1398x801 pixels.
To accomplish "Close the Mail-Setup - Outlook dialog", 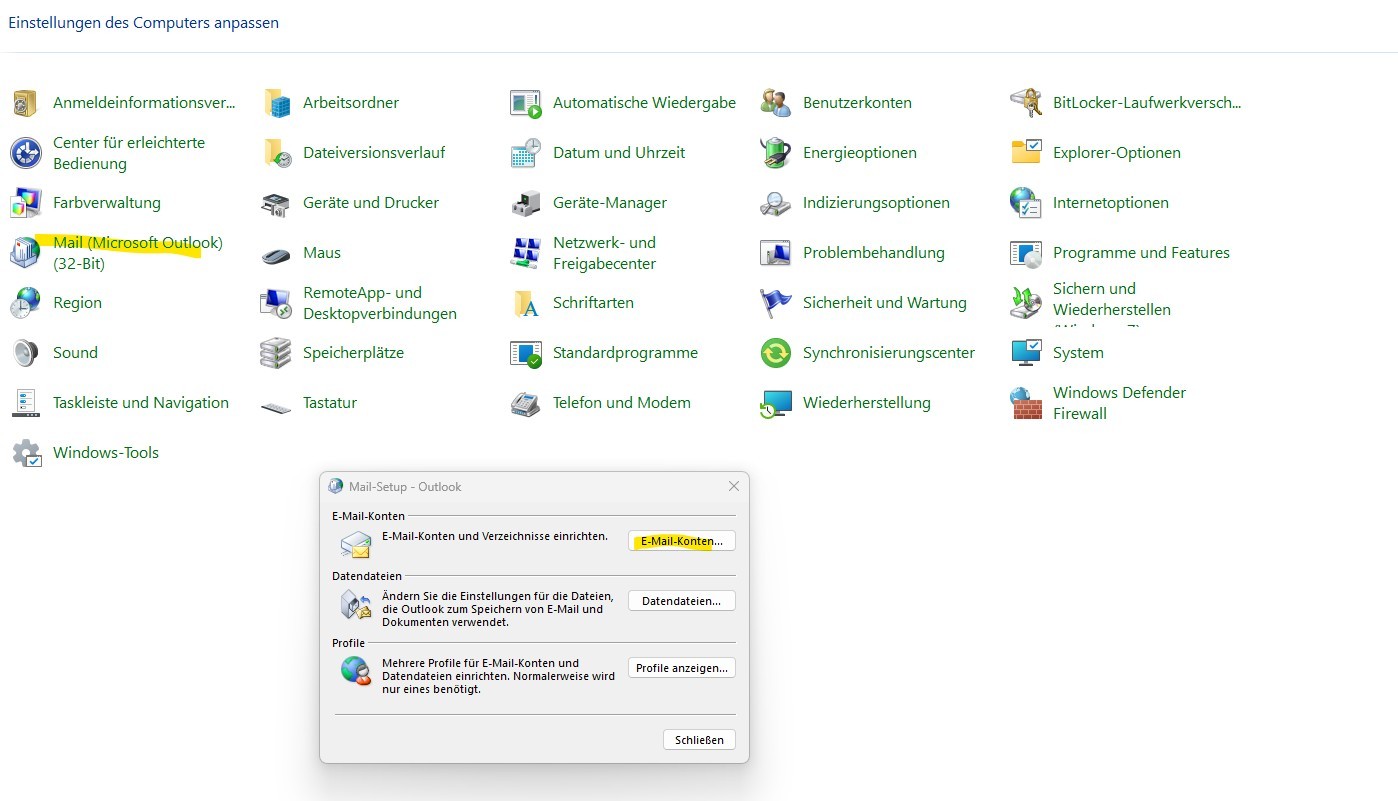I will (x=734, y=486).
